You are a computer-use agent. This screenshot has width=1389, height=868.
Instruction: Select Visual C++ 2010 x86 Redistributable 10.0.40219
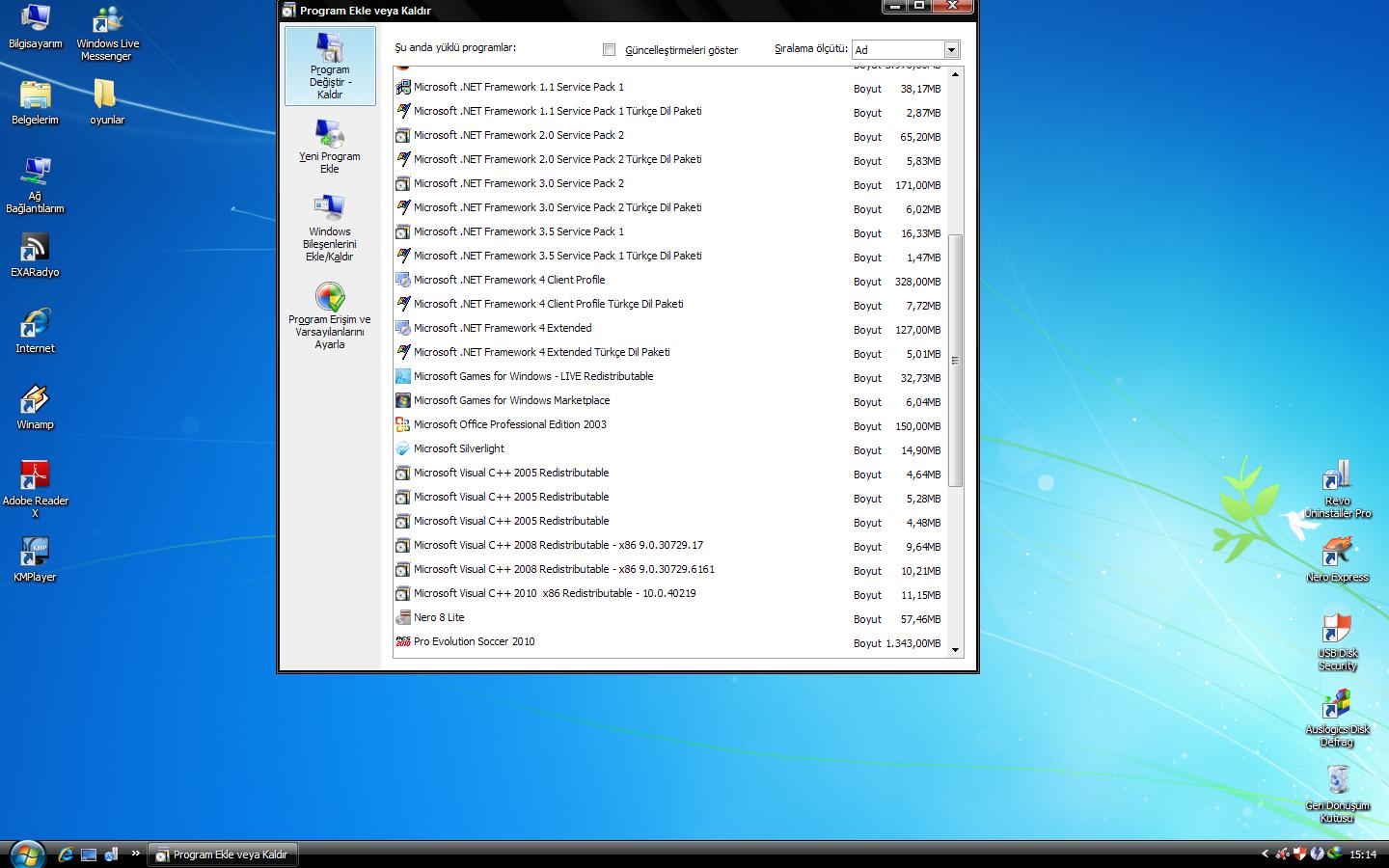669,593
